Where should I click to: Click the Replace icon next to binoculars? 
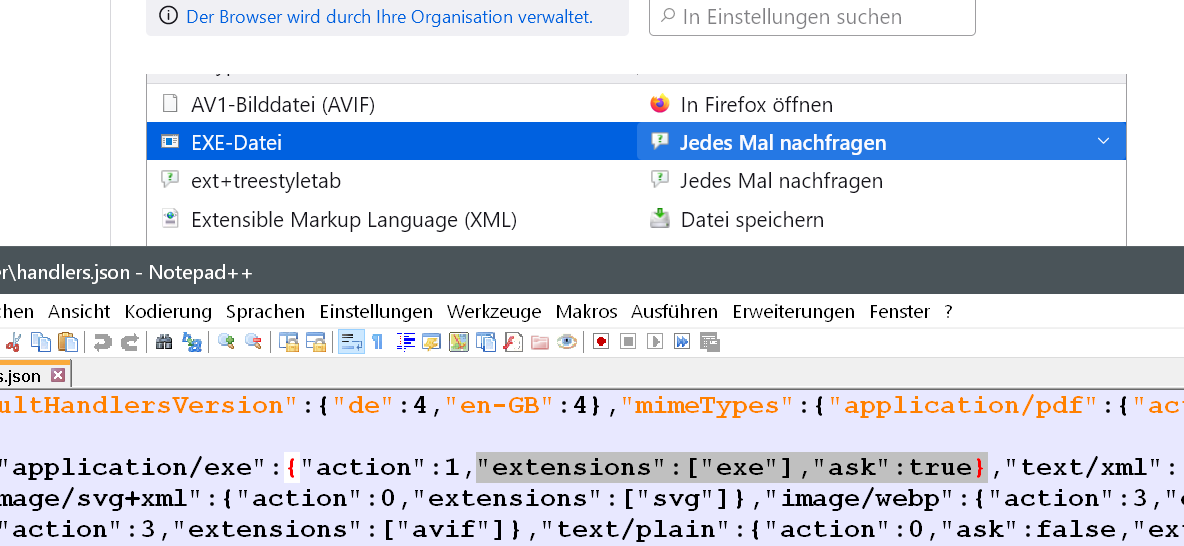click(191, 342)
